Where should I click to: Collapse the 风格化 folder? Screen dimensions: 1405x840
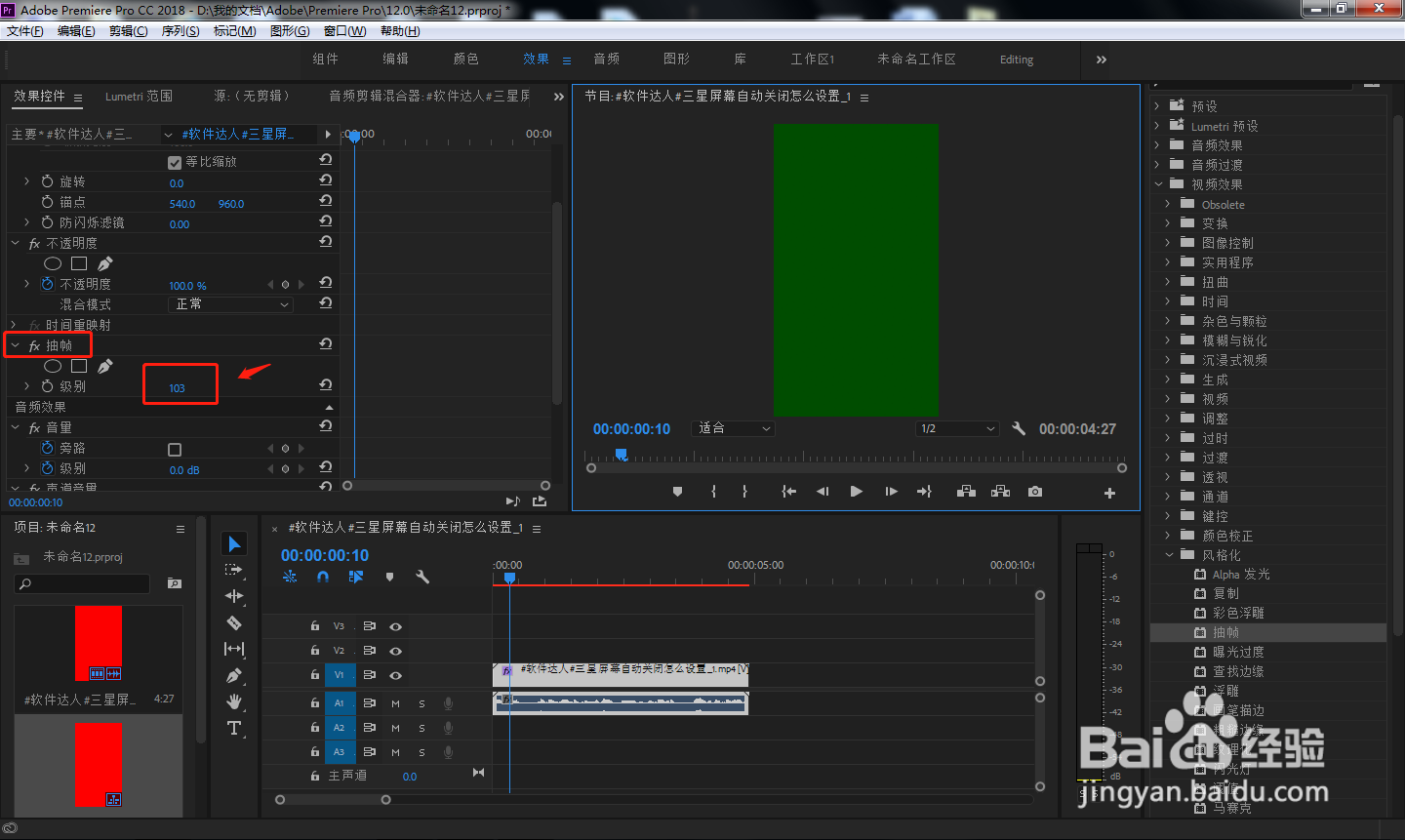tap(1169, 555)
